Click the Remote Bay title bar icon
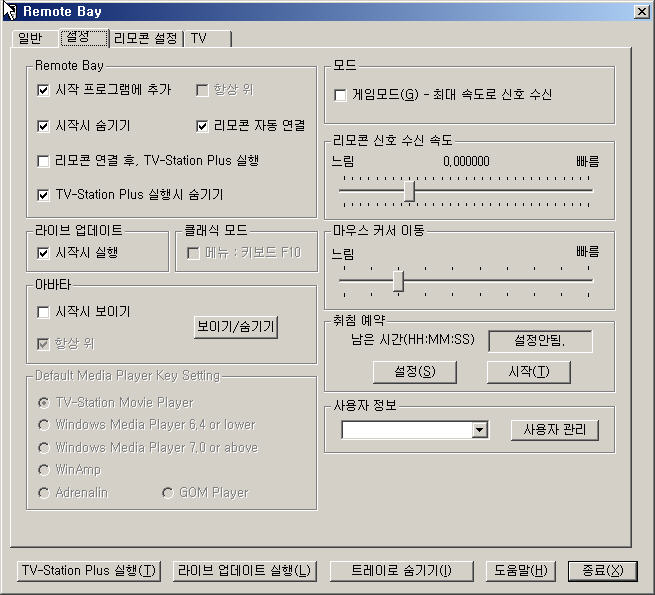The height and width of the screenshot is (595, 655). (x=11, y=11)
